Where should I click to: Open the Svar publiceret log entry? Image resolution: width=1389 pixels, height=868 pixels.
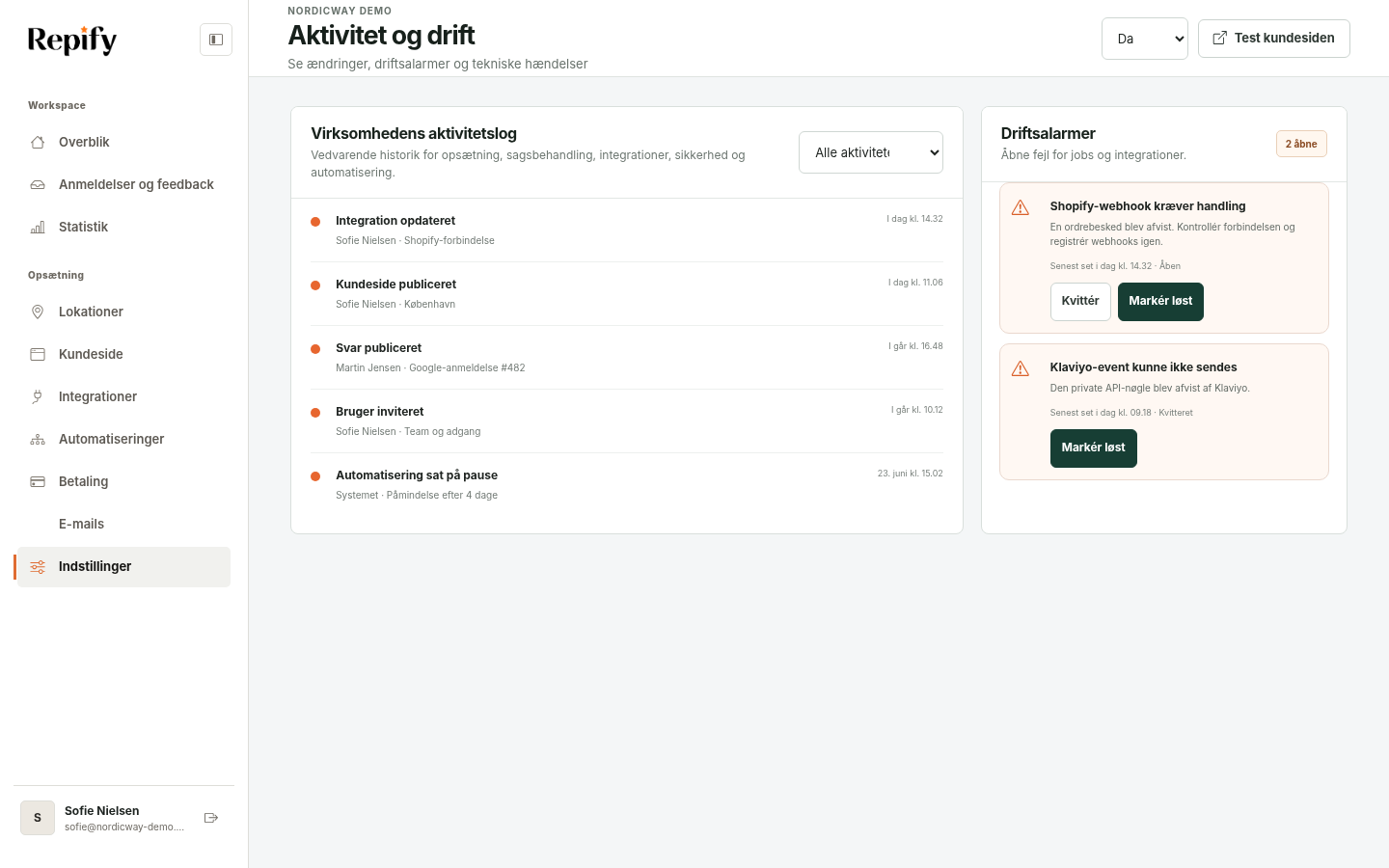(x=627, y=358)
